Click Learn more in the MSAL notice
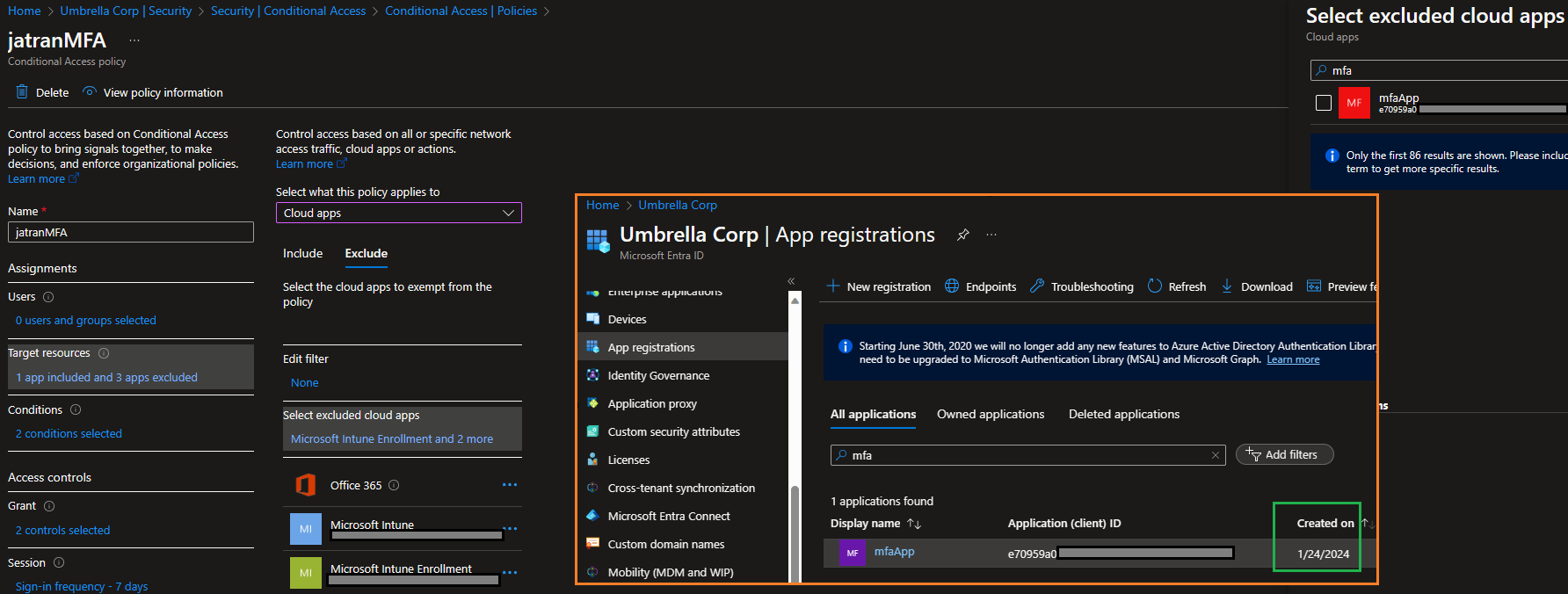1568x594 pixels. (1293, 359)
